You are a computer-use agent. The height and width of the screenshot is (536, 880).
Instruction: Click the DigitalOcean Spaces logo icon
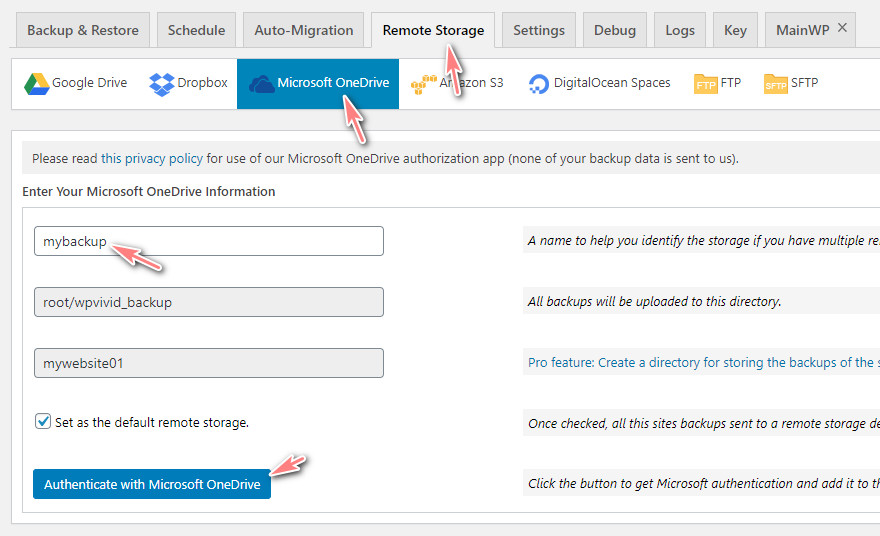pyautogui.click(x=539, y=84)
